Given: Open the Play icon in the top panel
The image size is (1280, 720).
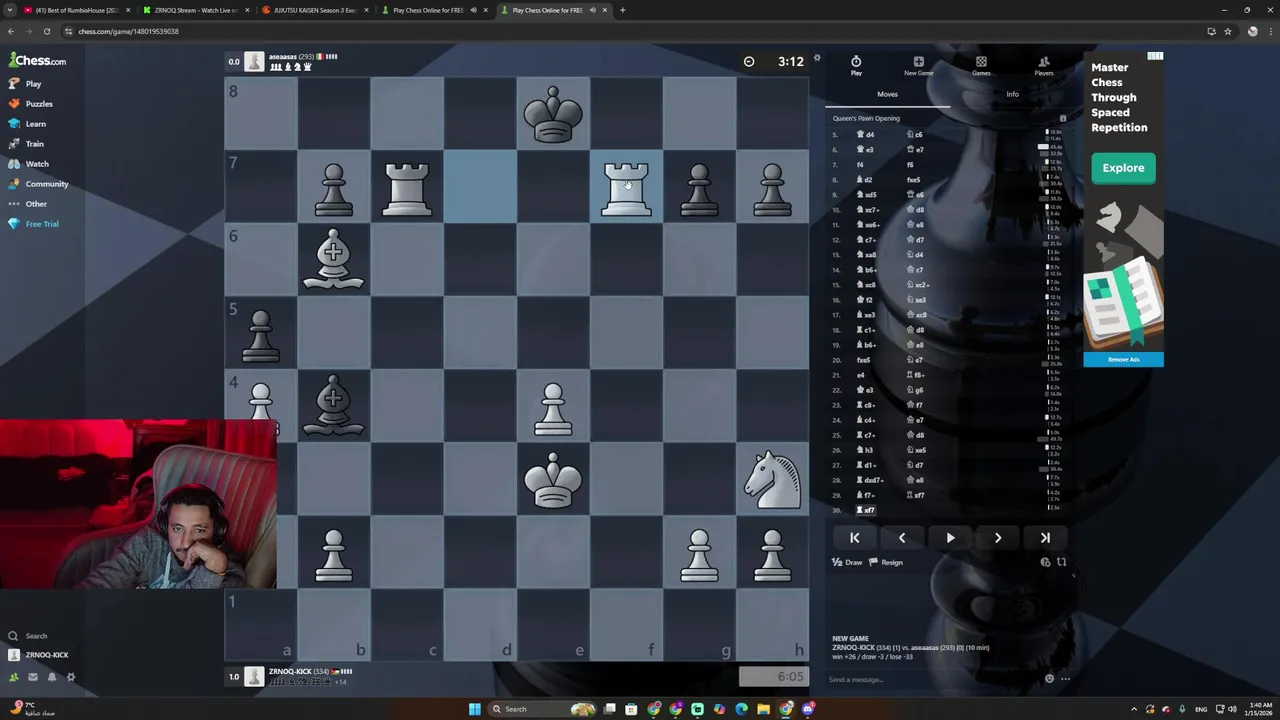Looking at the screenshot, I should (x=856, y=66).
